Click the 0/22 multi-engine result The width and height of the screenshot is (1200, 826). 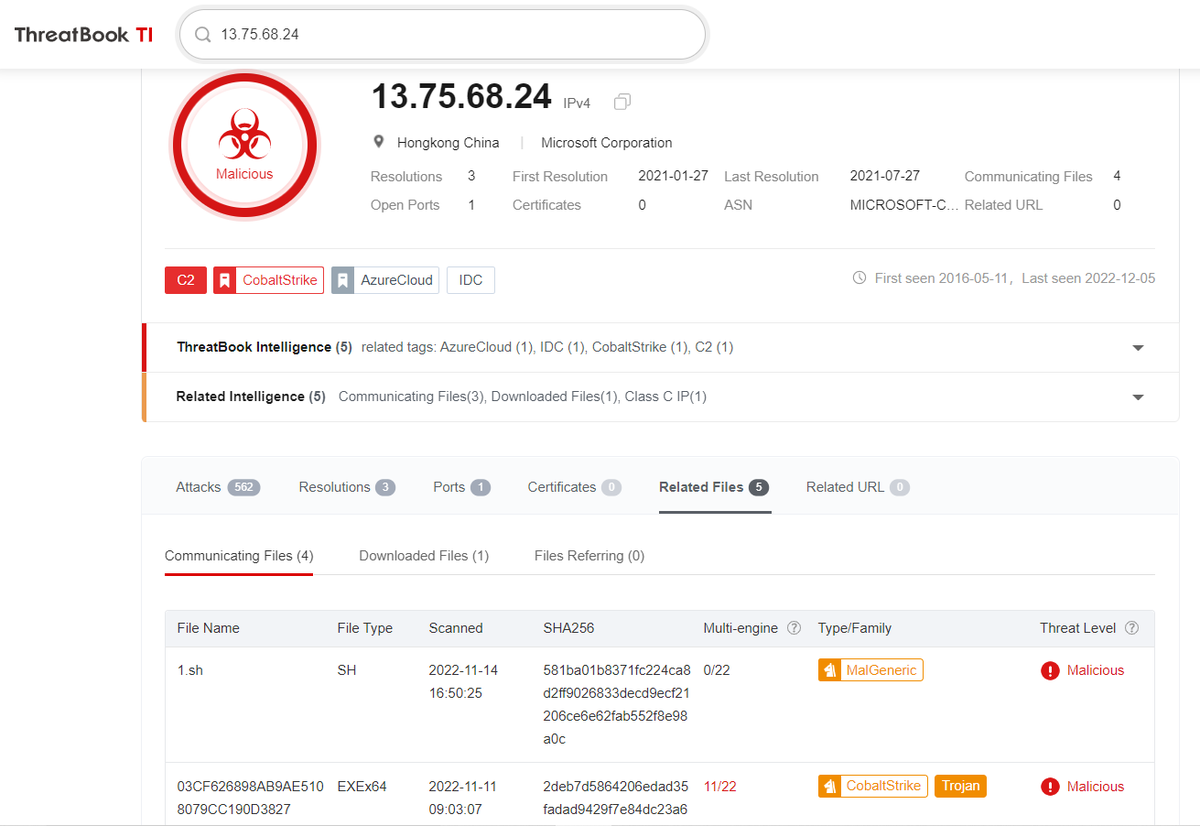[717, 670]
